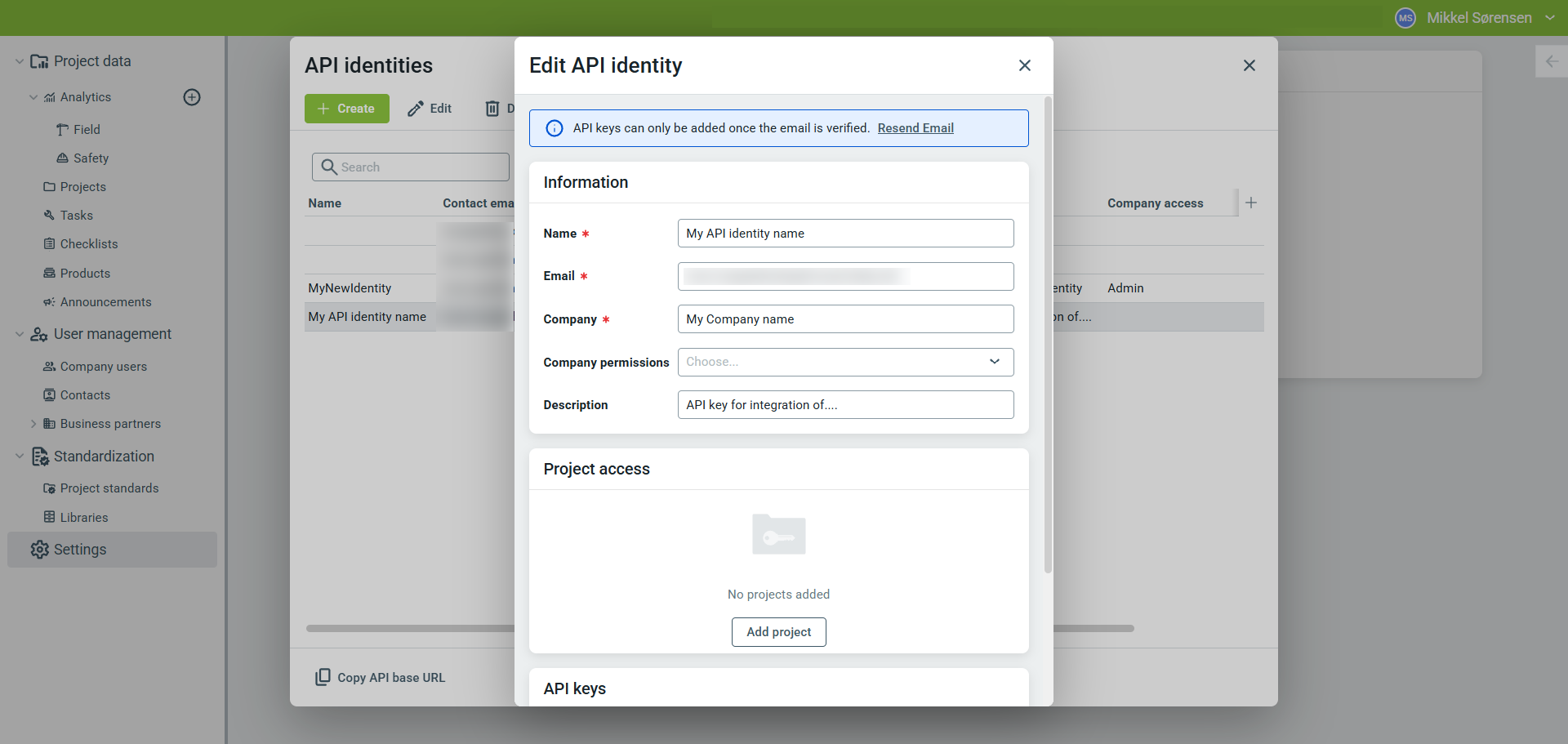The image size is (1568, 744).
Task: Open the Company permissions dropdown
Action: click(845, 362)
